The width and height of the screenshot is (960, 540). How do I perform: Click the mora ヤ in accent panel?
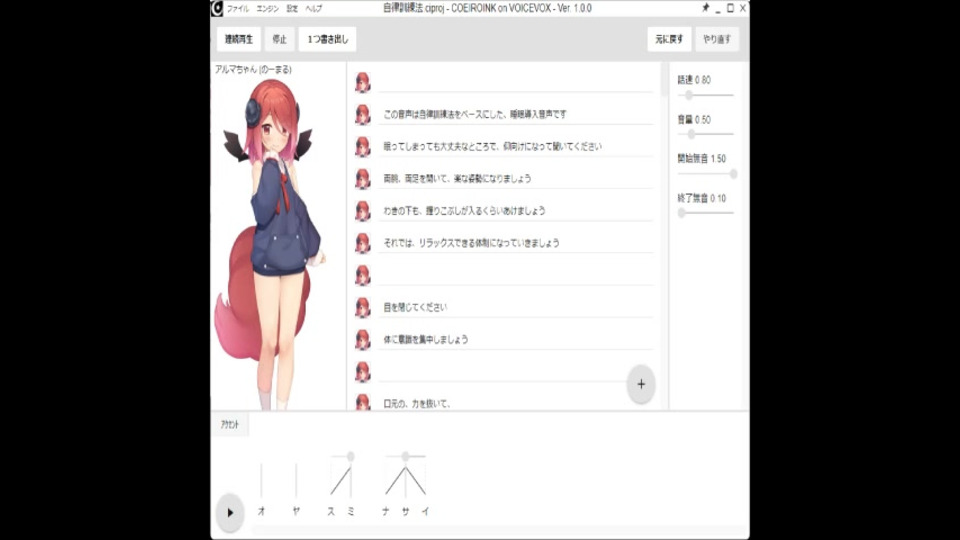(x=296, y=511)
